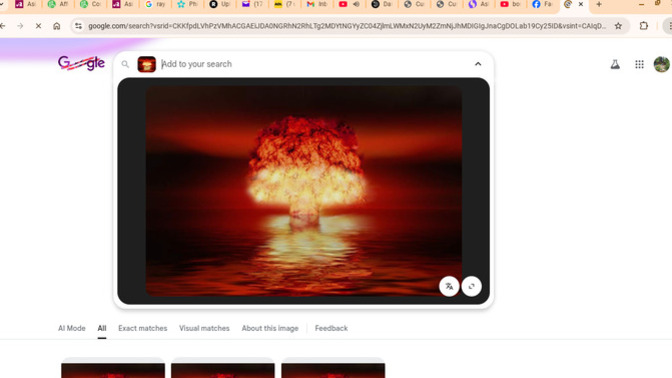Image resolution: width=672 pixels, height=378 pixels.
Task: Open Search Labs flask icon
Action: (x=615, y=64)
